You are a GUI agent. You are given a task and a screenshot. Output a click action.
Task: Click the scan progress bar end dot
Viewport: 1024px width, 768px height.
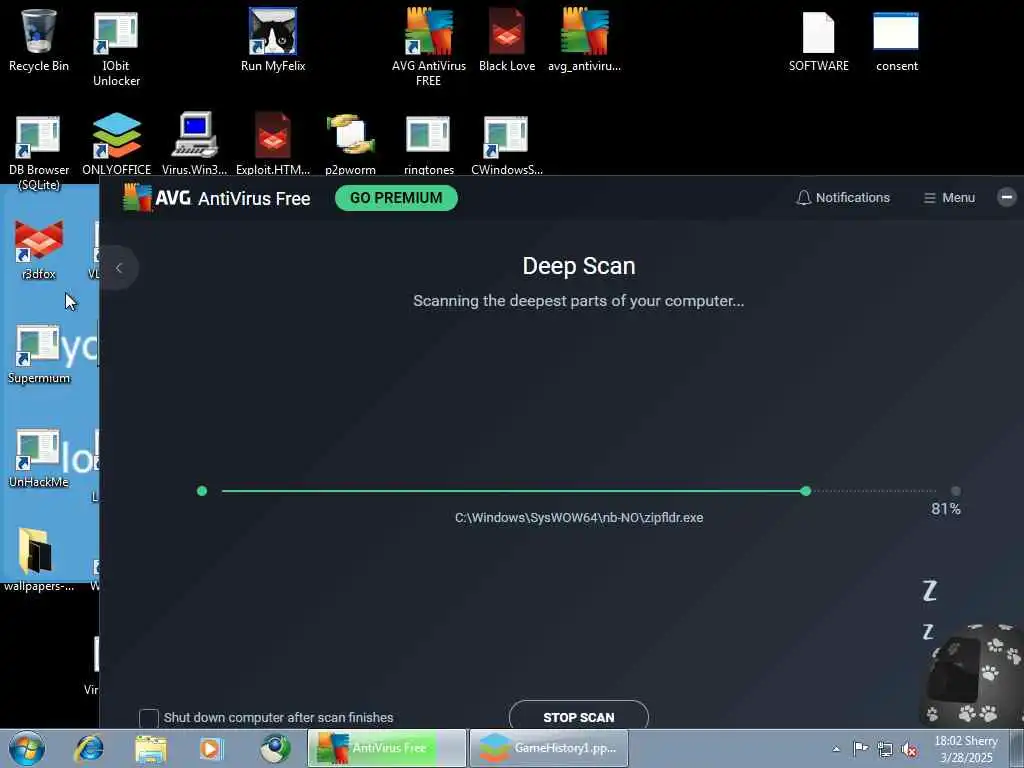[x=955, y=490]
